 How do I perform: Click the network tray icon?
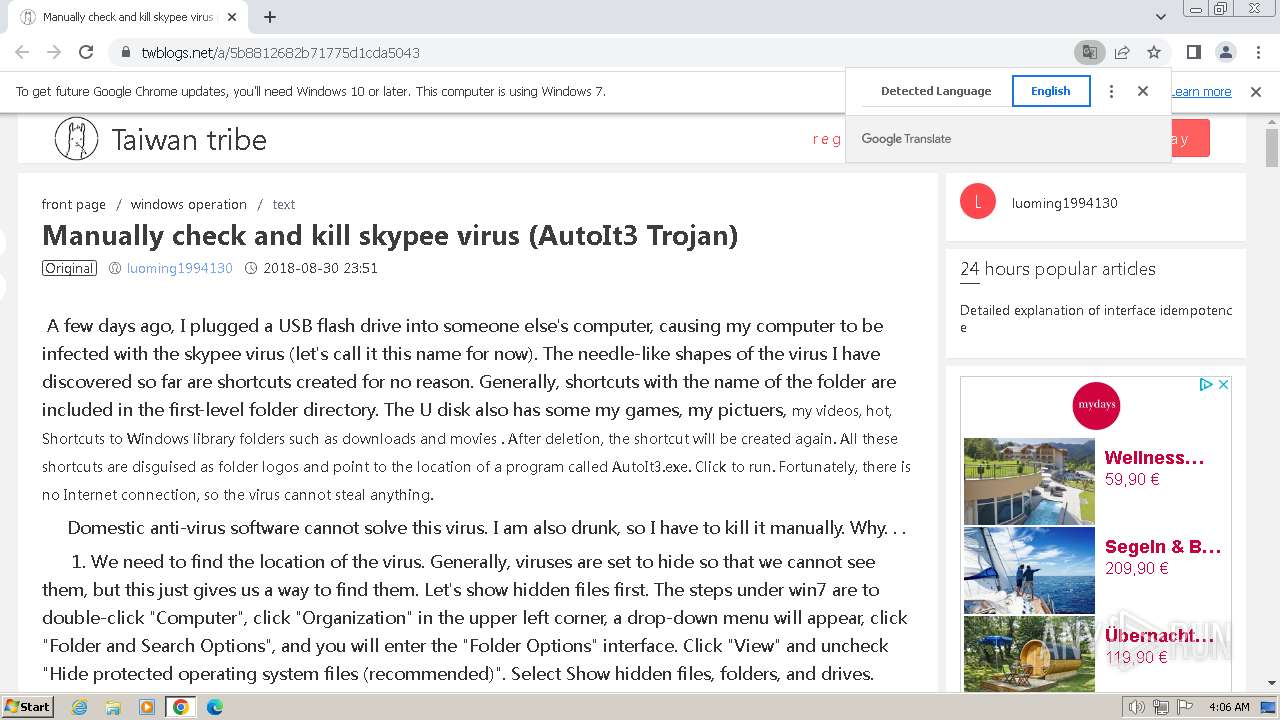tap(1161, 707)
